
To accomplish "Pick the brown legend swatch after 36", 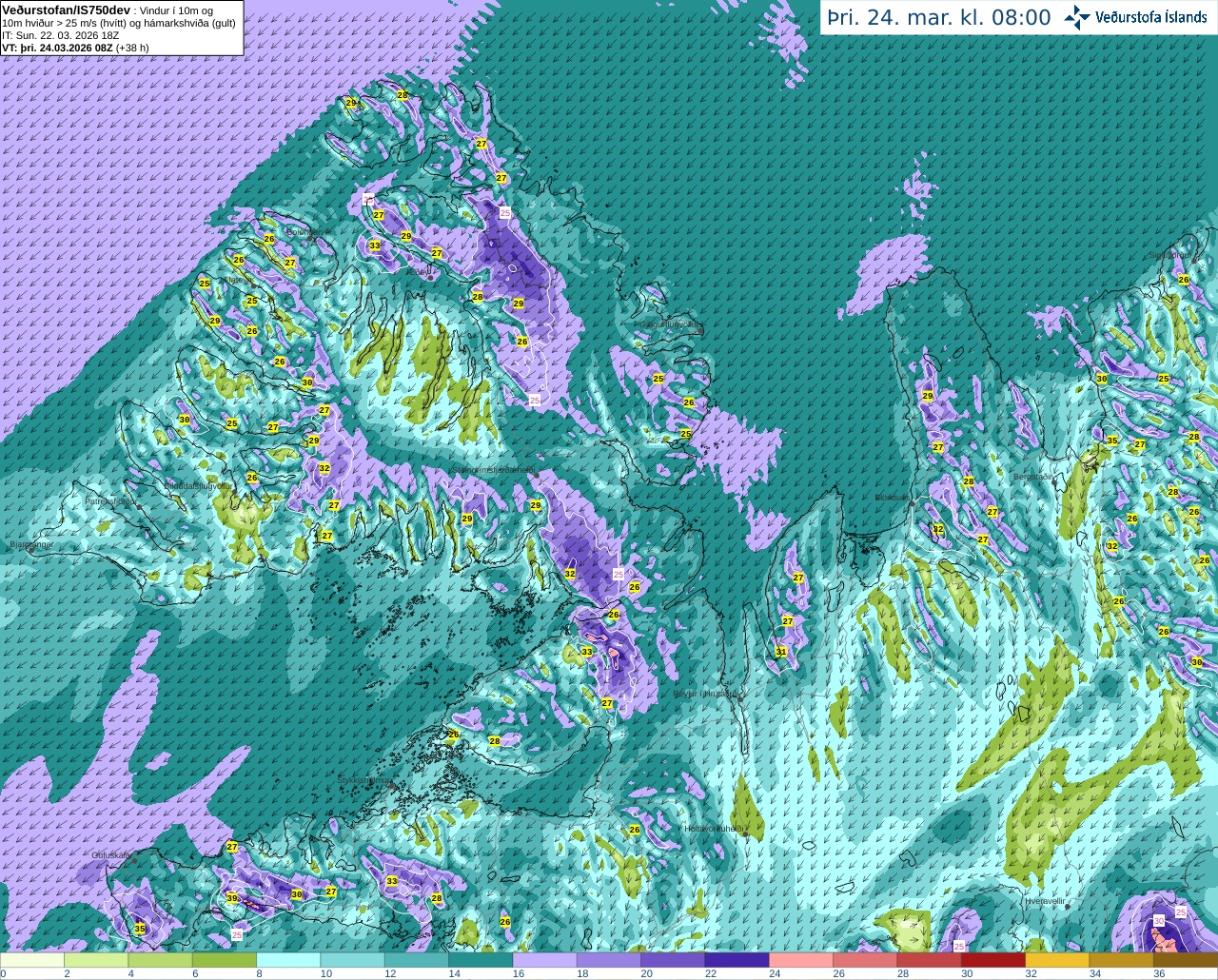I will (x=1186, y=960).
